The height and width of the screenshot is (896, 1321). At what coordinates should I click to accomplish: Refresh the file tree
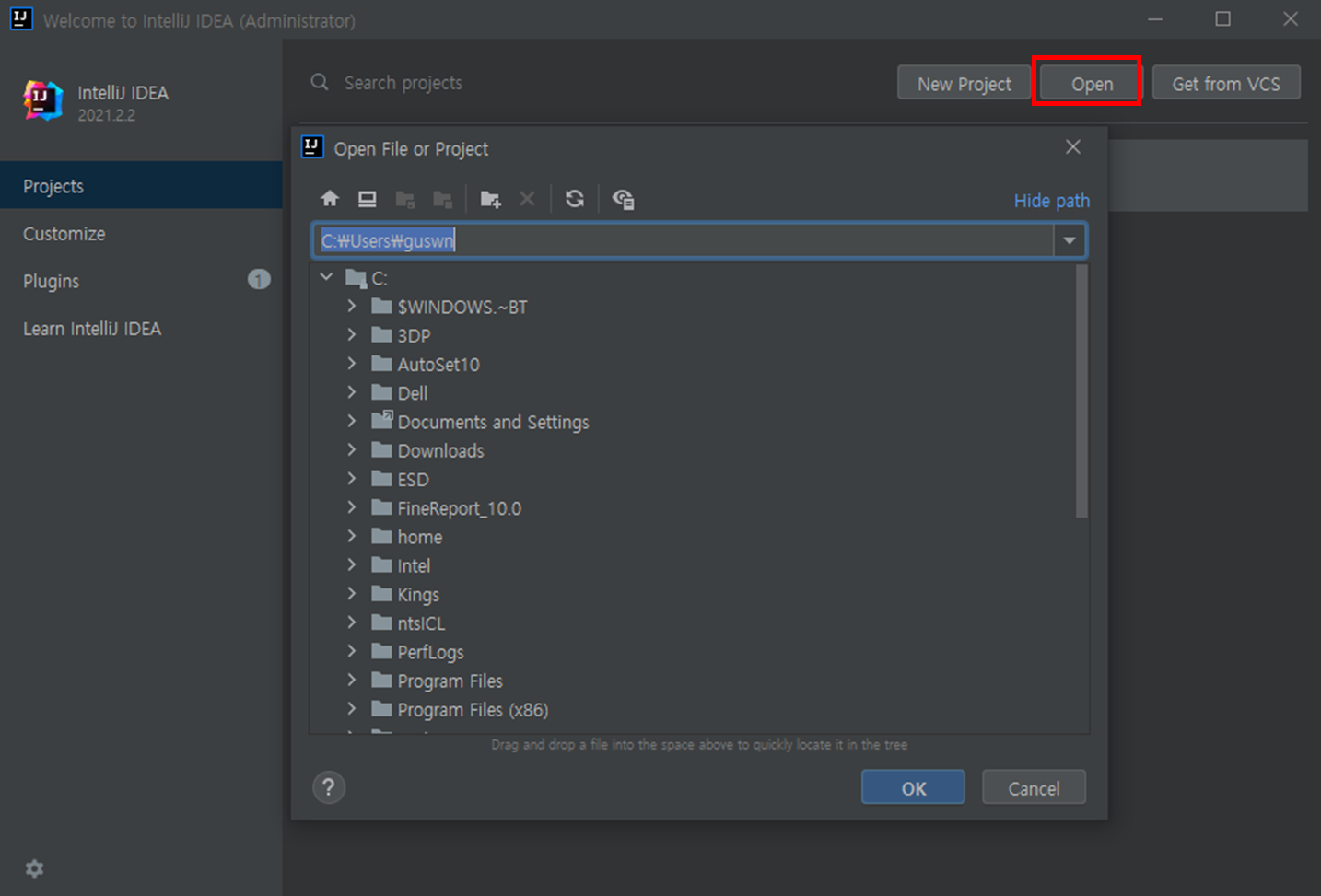point(575,199)
